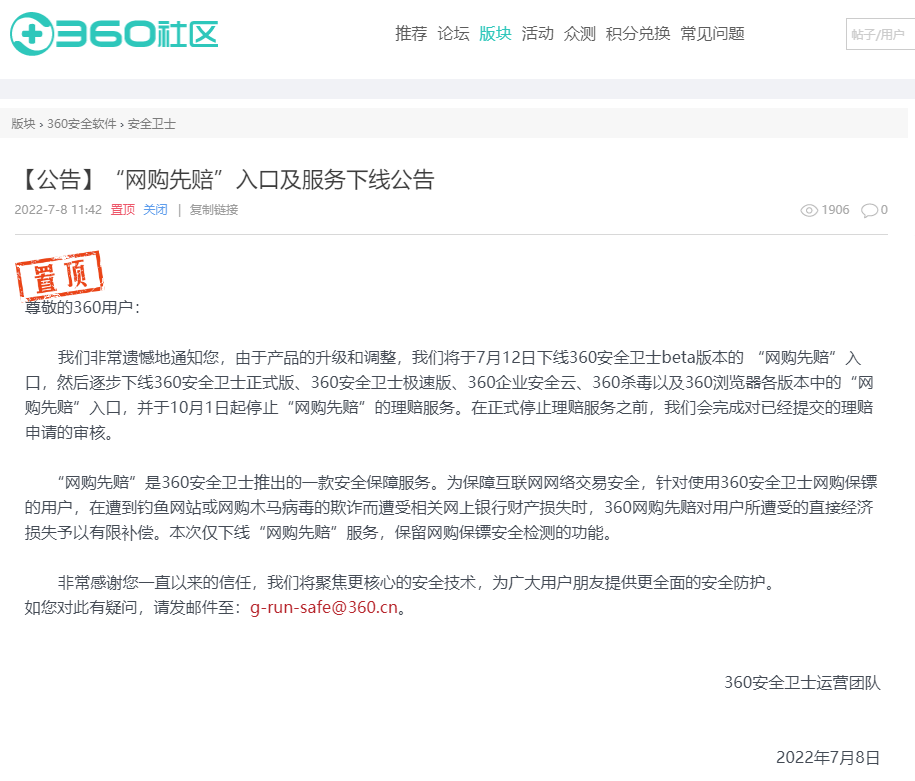Click the view count 1906
This screenshot has height=781, width=915.
[x=836, y=210]
